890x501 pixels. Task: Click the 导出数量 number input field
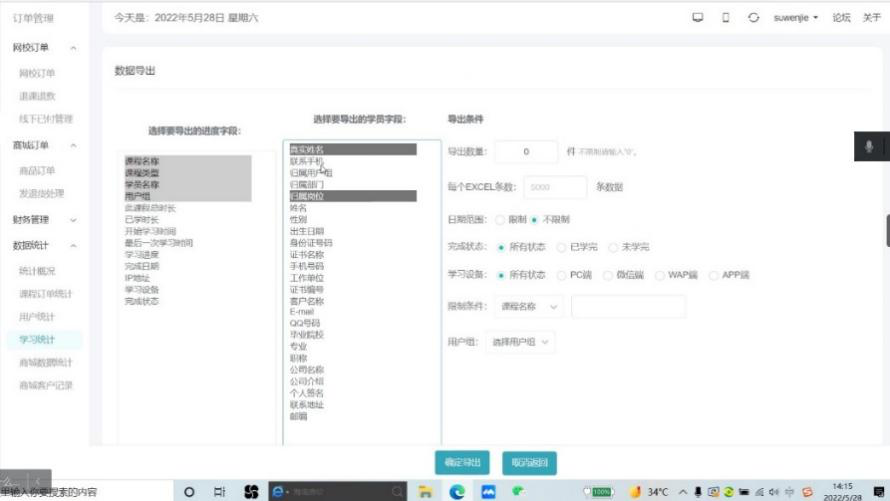[x=526, y=152]
